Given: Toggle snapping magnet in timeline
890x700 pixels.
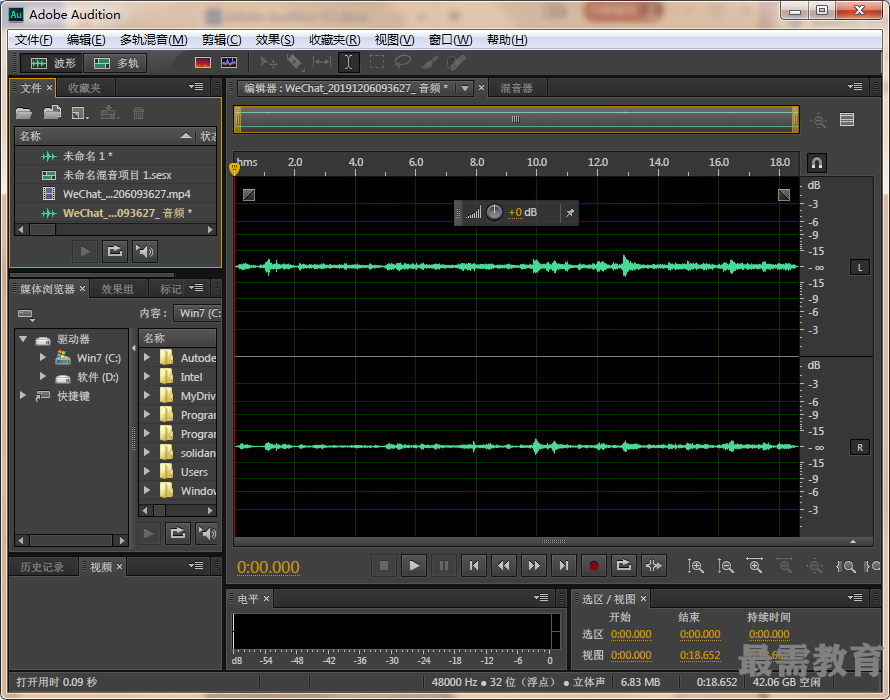Looking at the screenshot, I should [x=816, y=163].
